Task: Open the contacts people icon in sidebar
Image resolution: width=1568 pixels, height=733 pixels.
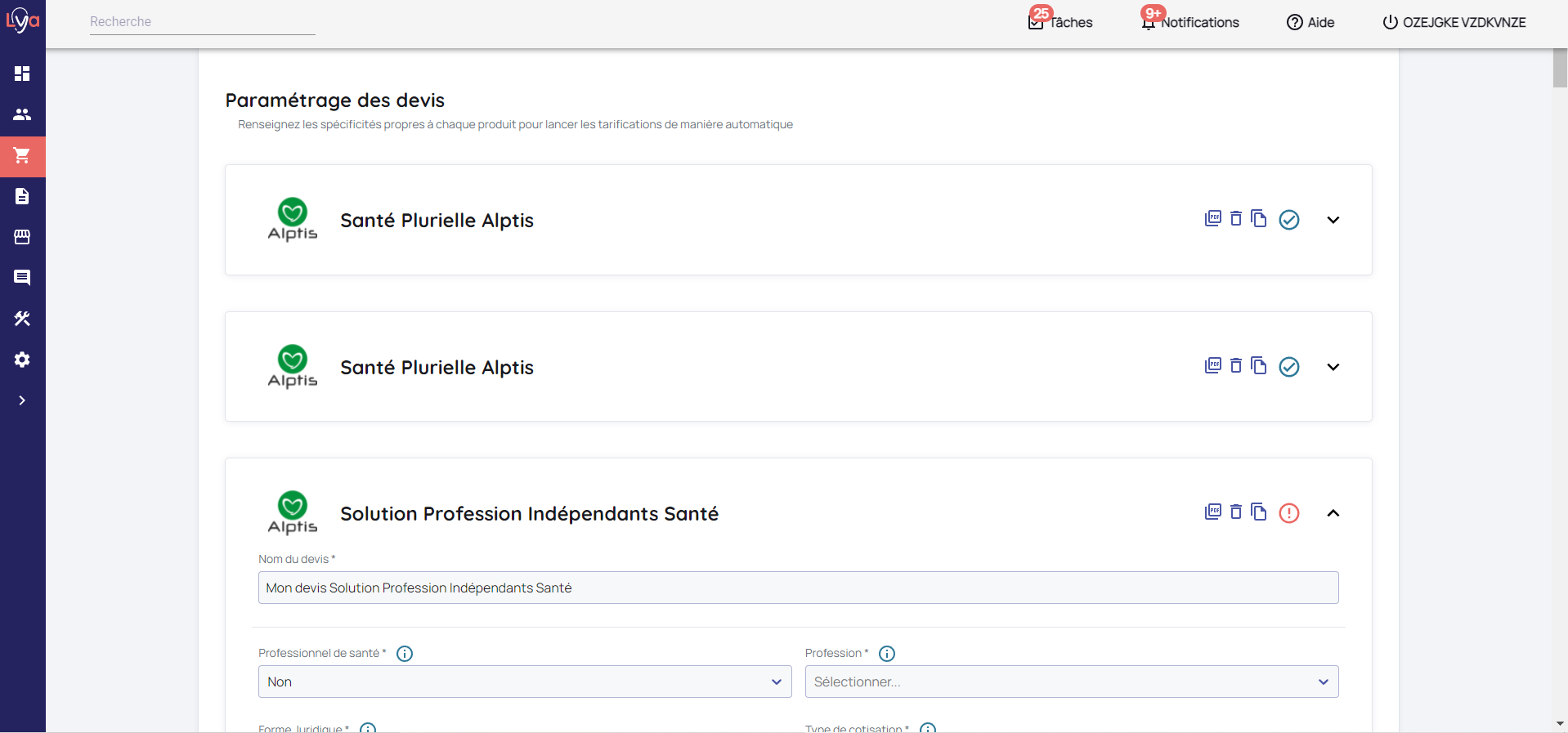Action: 22,114
